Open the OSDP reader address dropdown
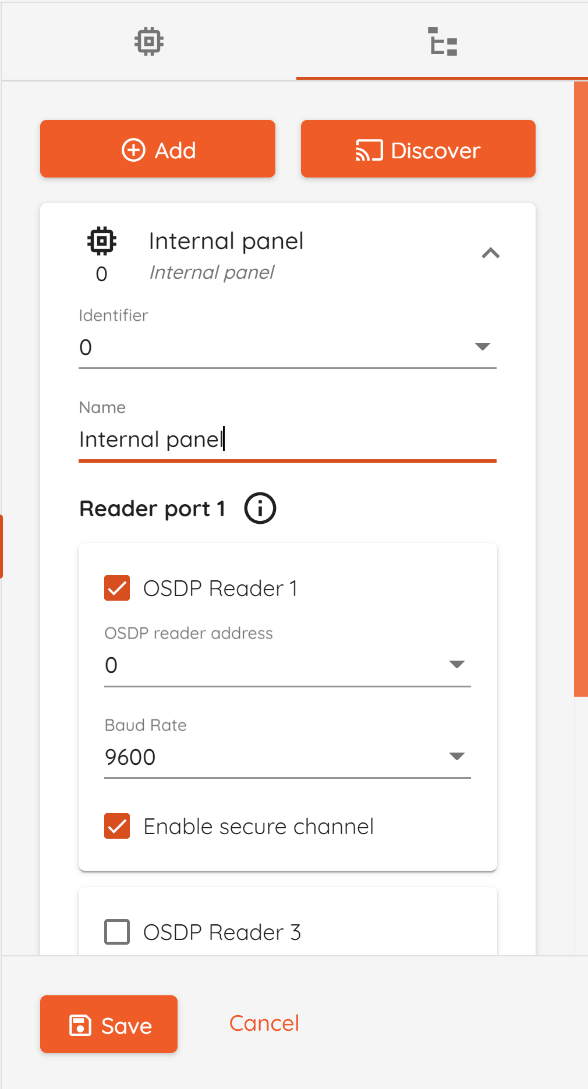The image size is (588, 1089). click(x=287, y=665)
